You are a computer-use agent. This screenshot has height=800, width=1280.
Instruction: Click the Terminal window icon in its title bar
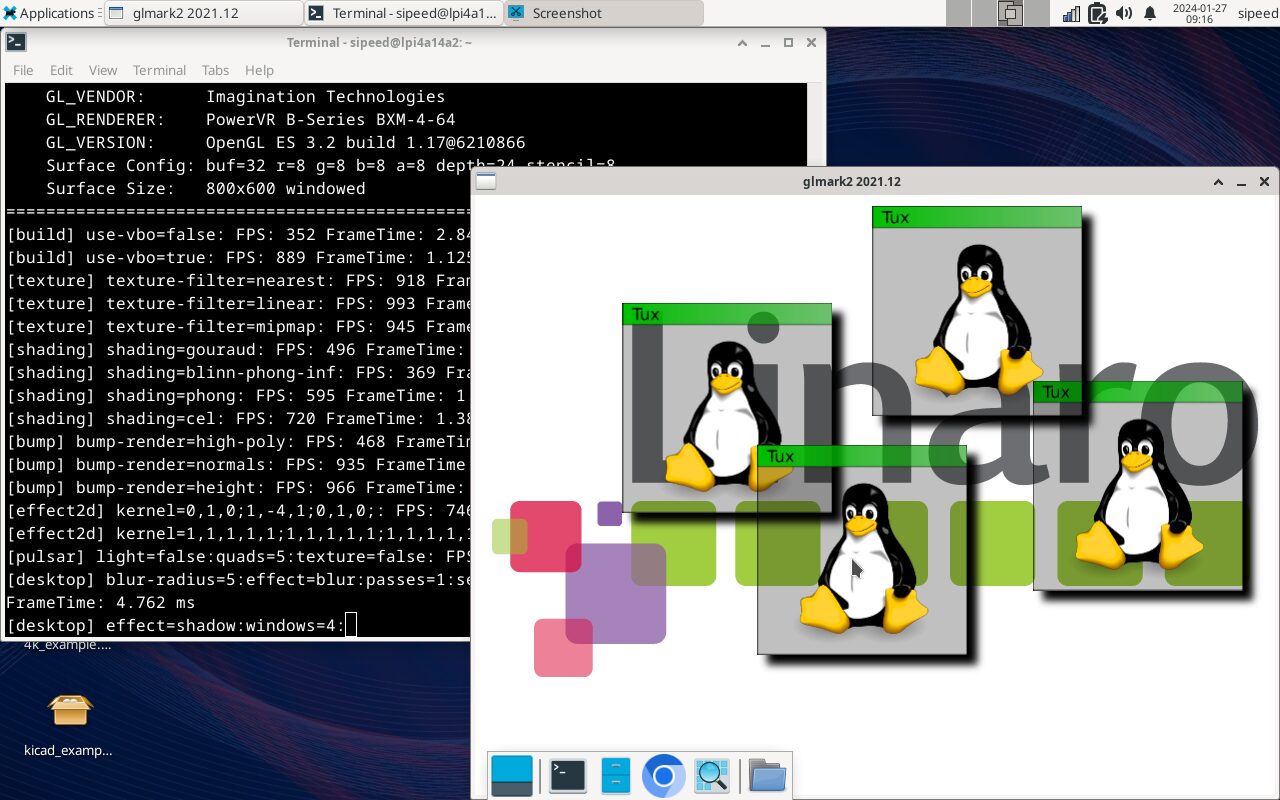coord(16,42)
